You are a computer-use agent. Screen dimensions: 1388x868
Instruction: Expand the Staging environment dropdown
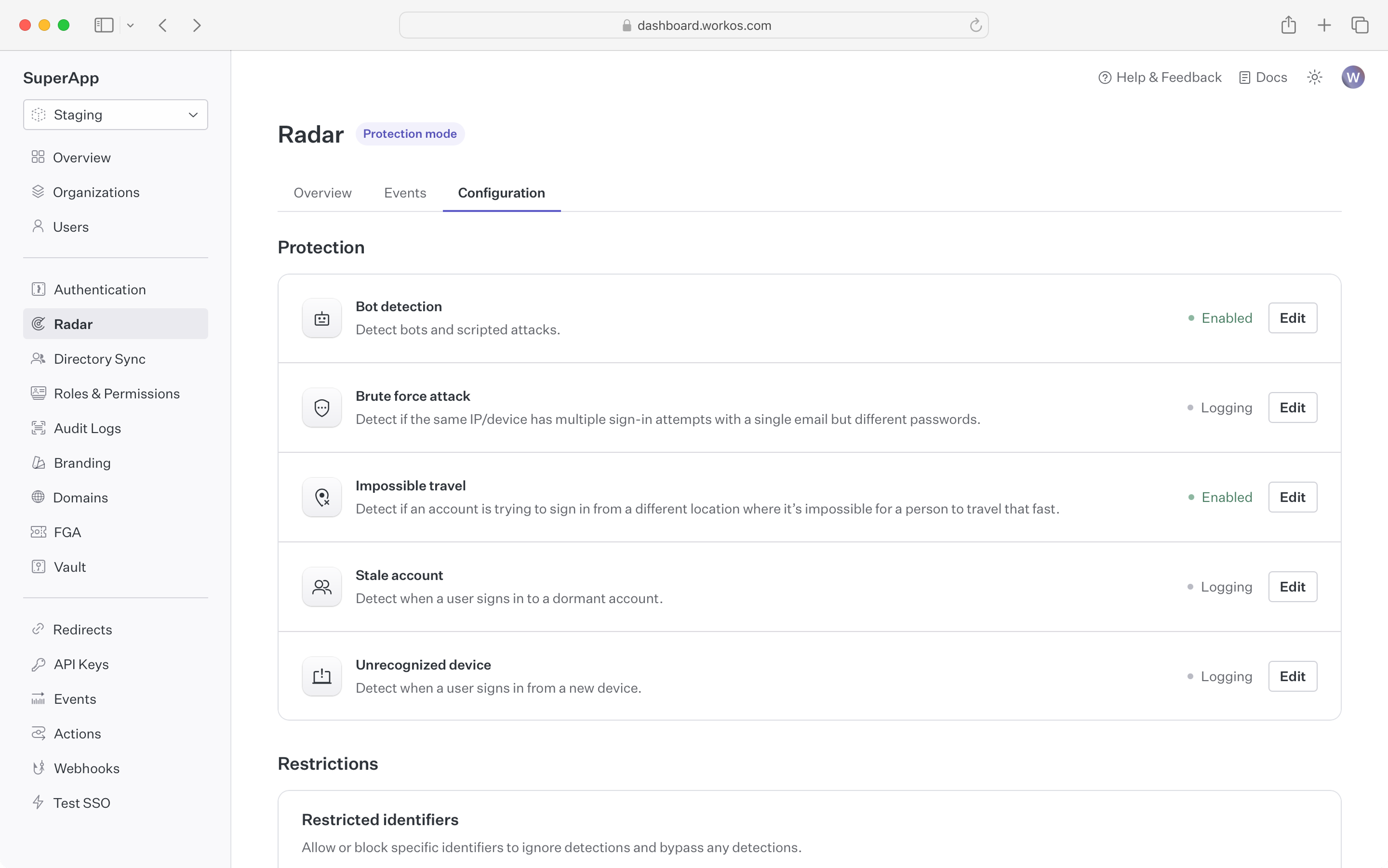coord(116,115)
